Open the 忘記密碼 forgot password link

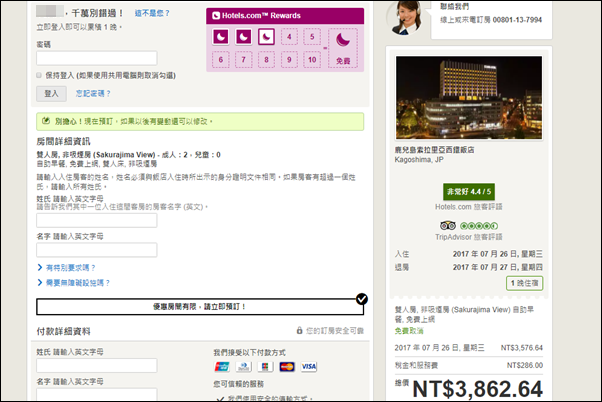click(x=93, y=93)
